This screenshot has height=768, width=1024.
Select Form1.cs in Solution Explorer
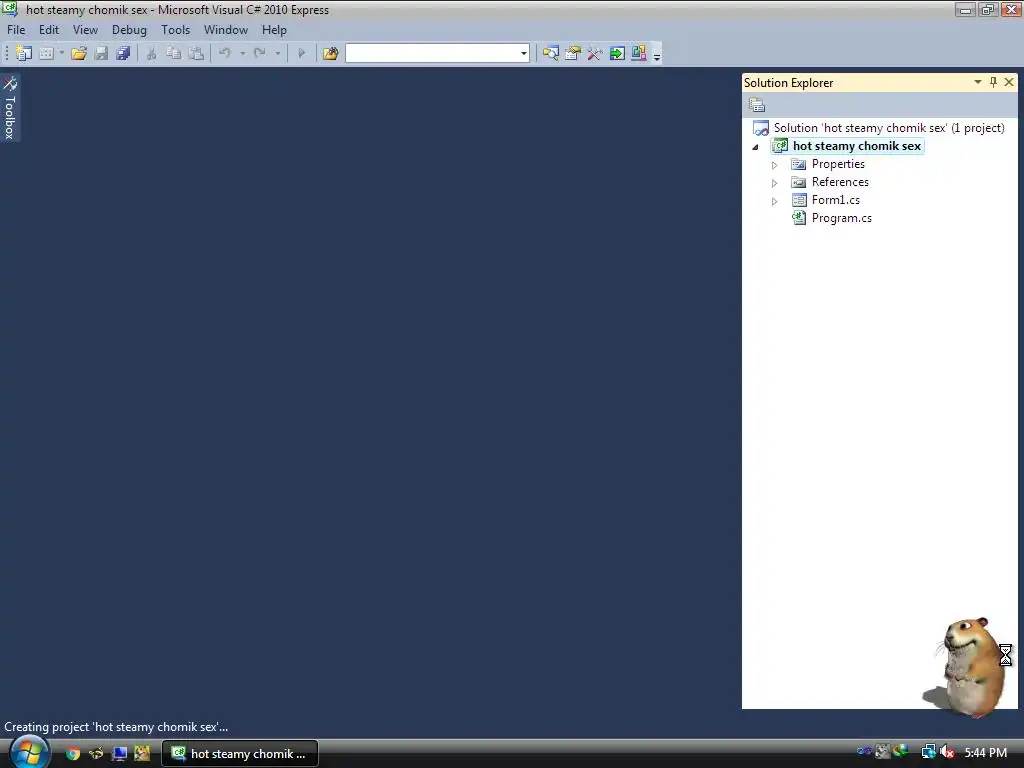click(x=835, y=200)
